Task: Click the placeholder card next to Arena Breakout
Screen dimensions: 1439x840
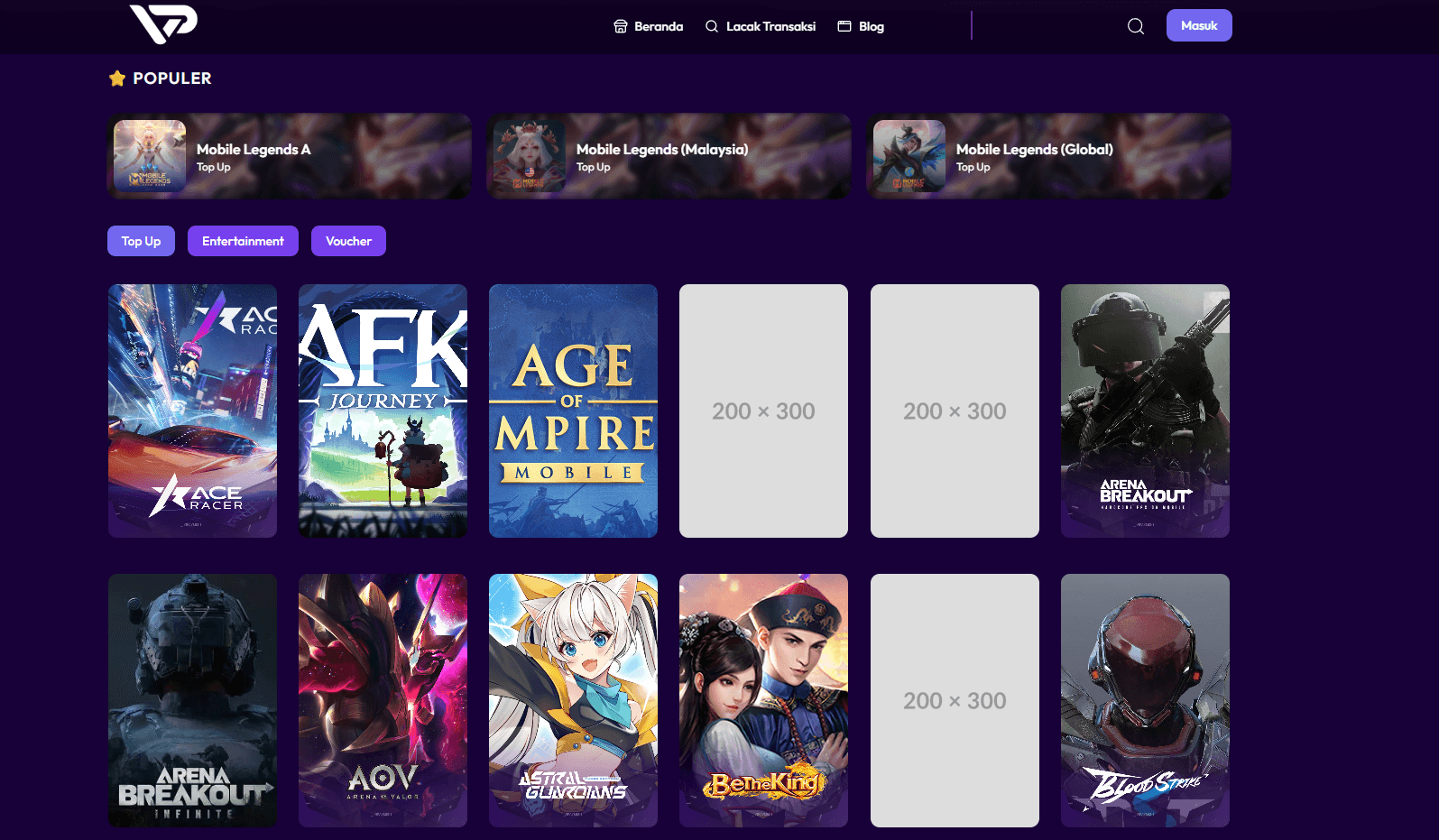Action: 955,411
